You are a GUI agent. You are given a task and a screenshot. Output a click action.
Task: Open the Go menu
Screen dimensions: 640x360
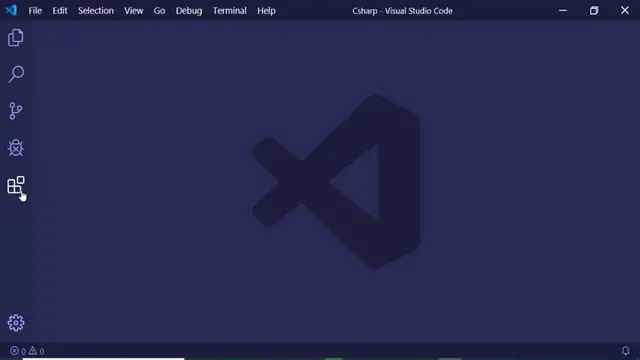(159, 11)
